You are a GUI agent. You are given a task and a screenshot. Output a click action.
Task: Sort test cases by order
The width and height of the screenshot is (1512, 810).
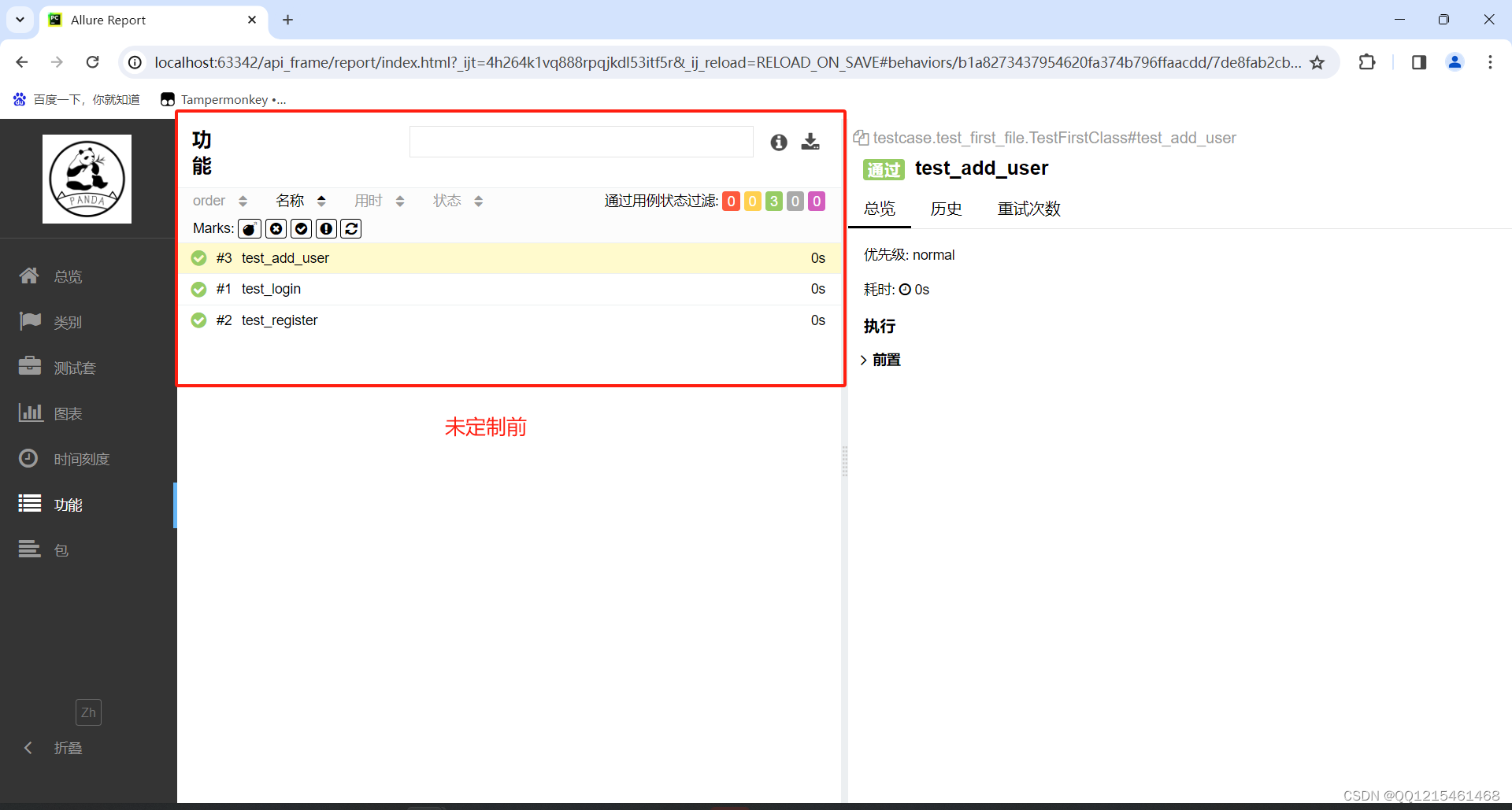click(x=220, y=202)
